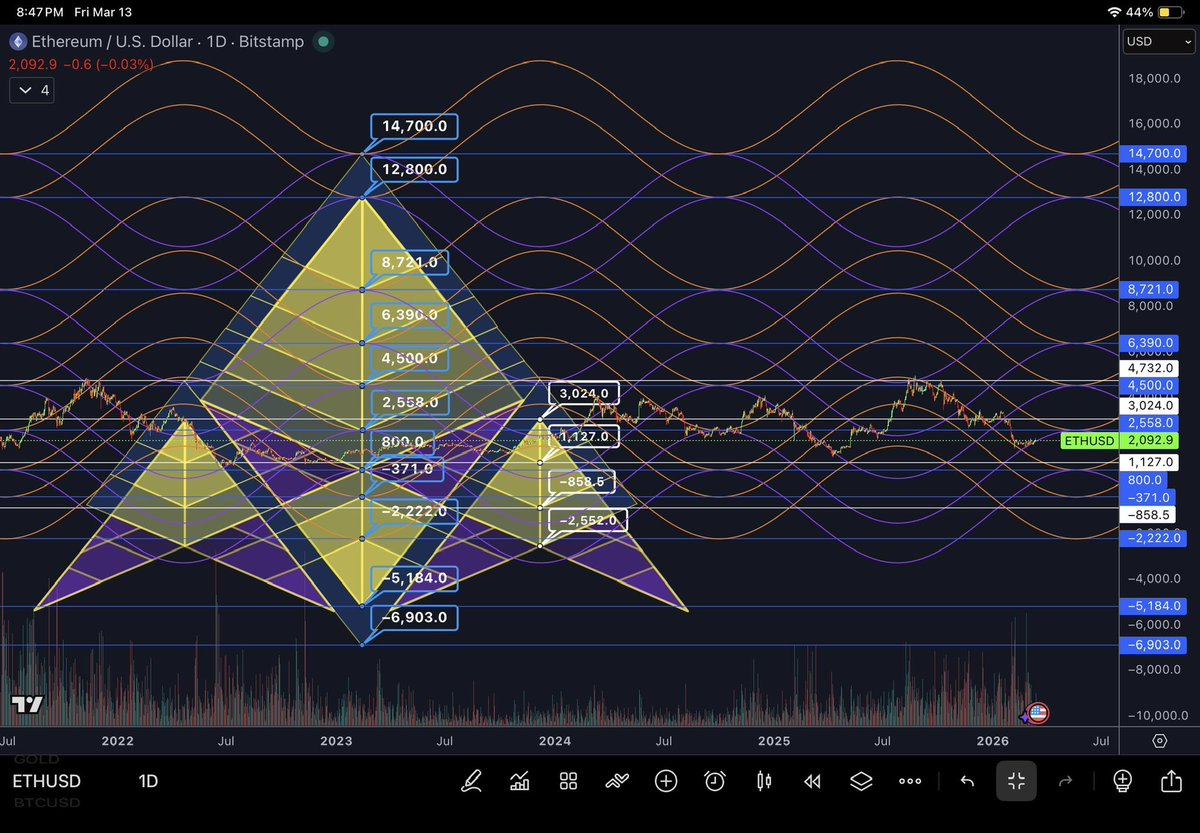Image resolution: width=1200 pixels, height=833 pixels.
Task: Expand the indicators list showing 4
Action: [31, 90]
